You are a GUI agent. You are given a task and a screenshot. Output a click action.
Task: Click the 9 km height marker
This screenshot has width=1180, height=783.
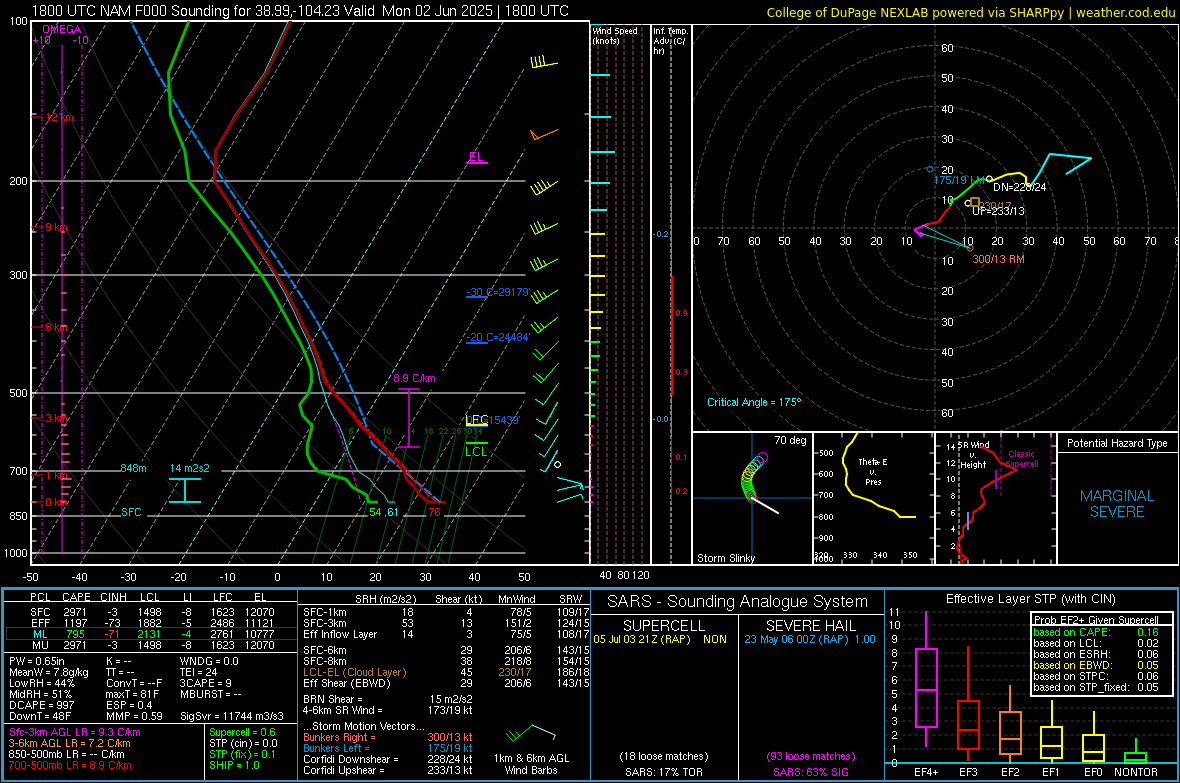[56, 227]
